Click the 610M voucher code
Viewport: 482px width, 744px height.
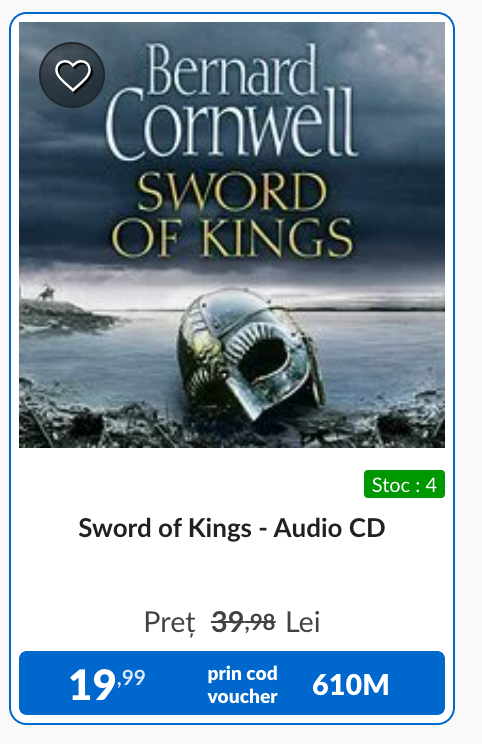351,685
